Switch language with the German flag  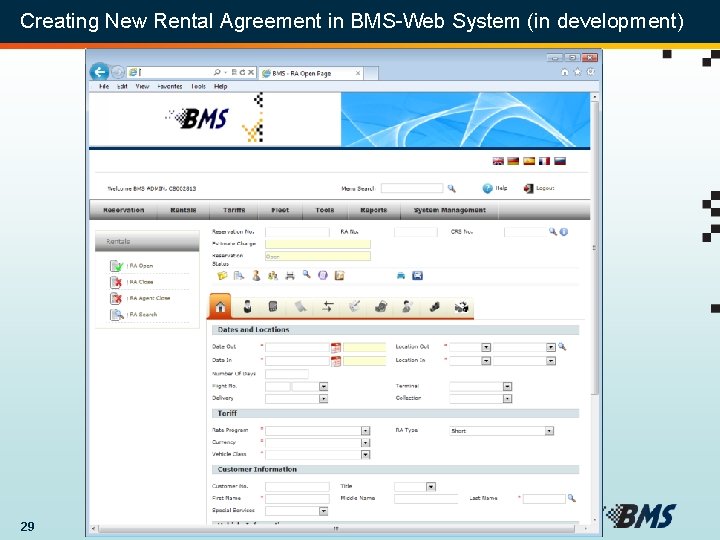tap(513, 161)
